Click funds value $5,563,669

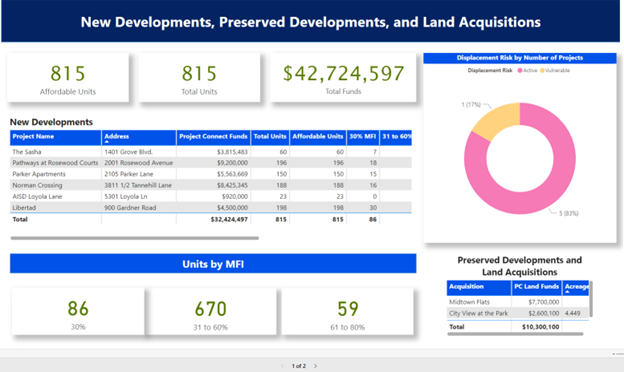pos(232,174)
